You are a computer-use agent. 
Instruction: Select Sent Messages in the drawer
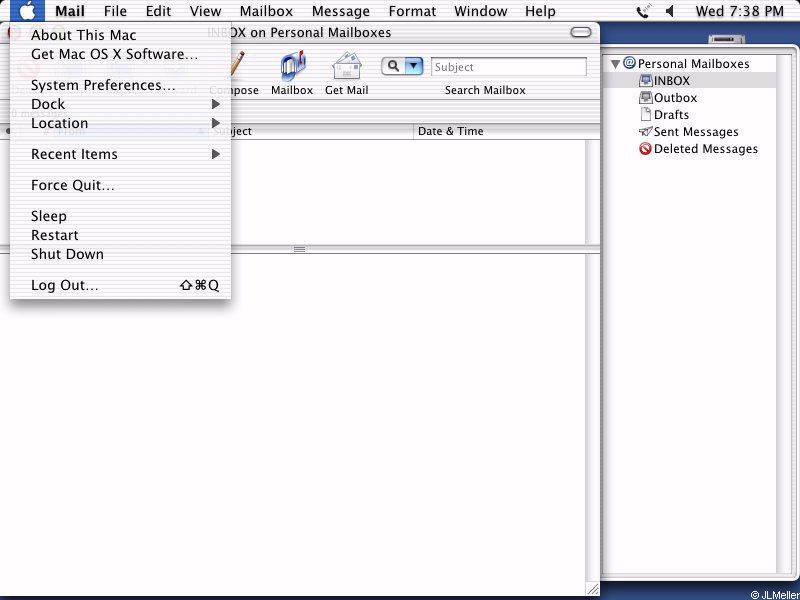(696, 132)
